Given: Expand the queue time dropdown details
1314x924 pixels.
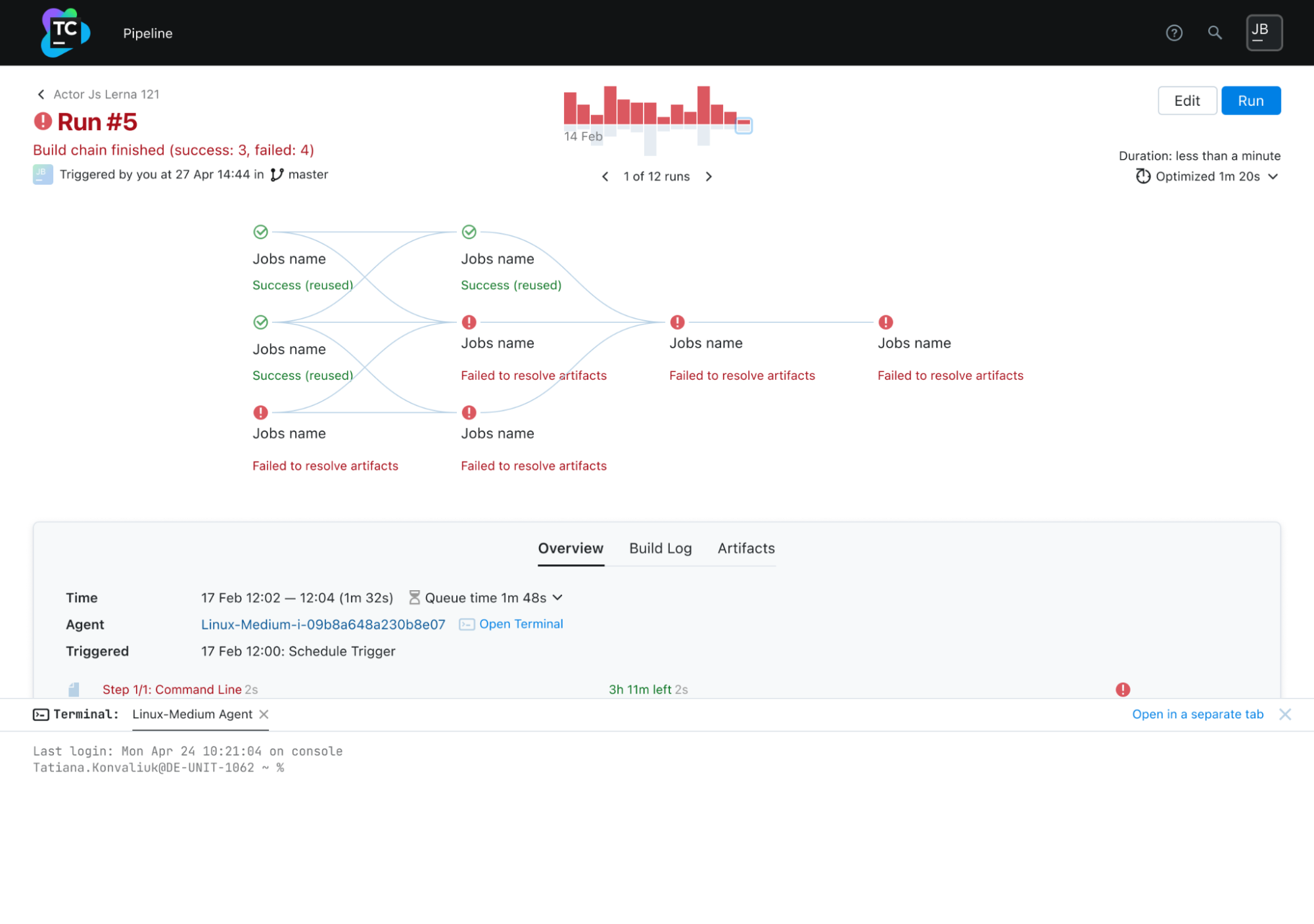Looking at the screenshot, I should (x=558, y=597).
